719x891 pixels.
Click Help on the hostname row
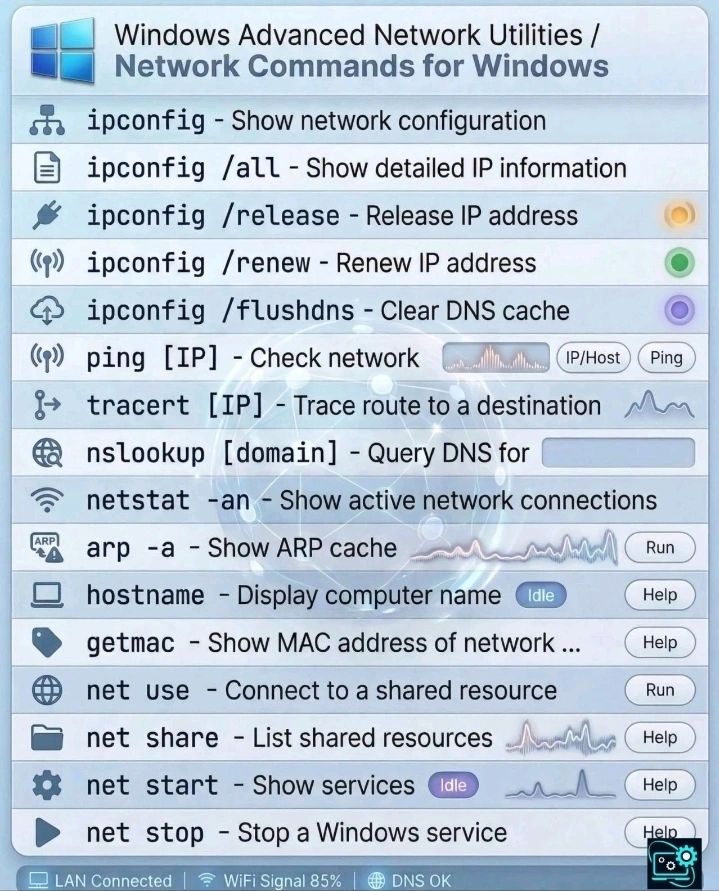pos(660,594)
